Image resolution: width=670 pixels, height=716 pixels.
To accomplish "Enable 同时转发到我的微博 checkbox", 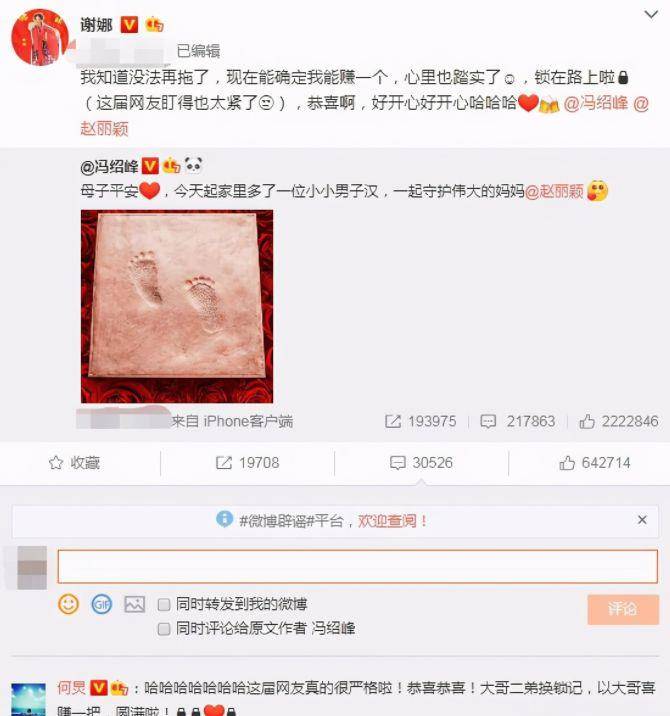I will [x=164, y=605].
